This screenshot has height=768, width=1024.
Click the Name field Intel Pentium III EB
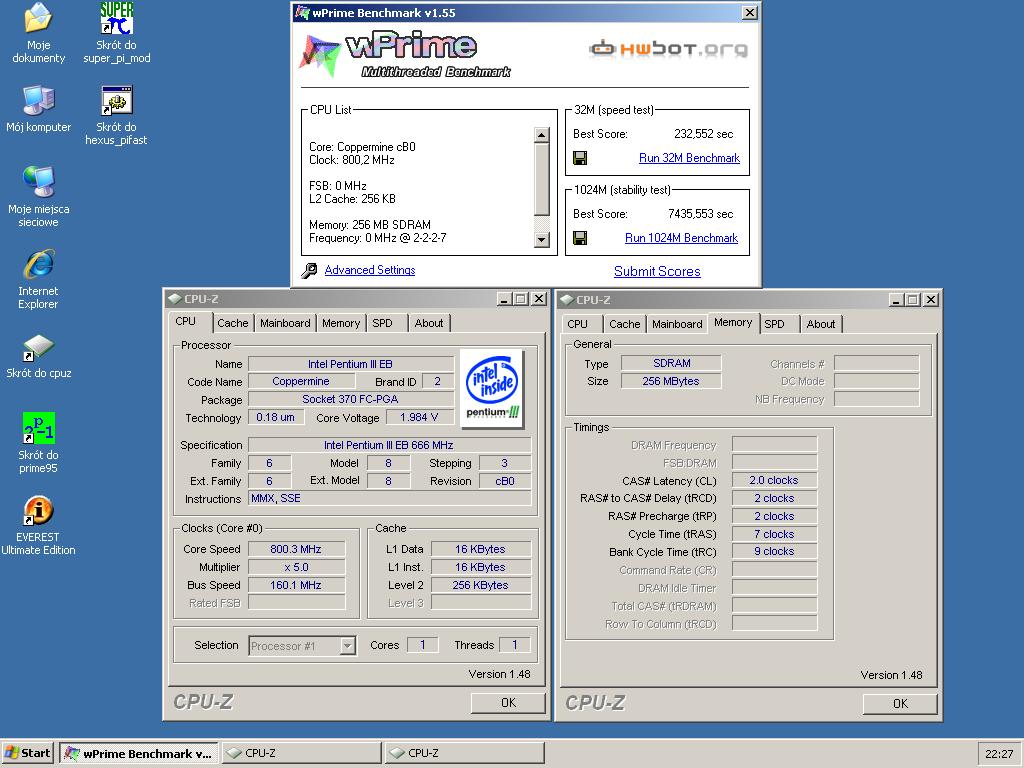(x=351, y=364)
